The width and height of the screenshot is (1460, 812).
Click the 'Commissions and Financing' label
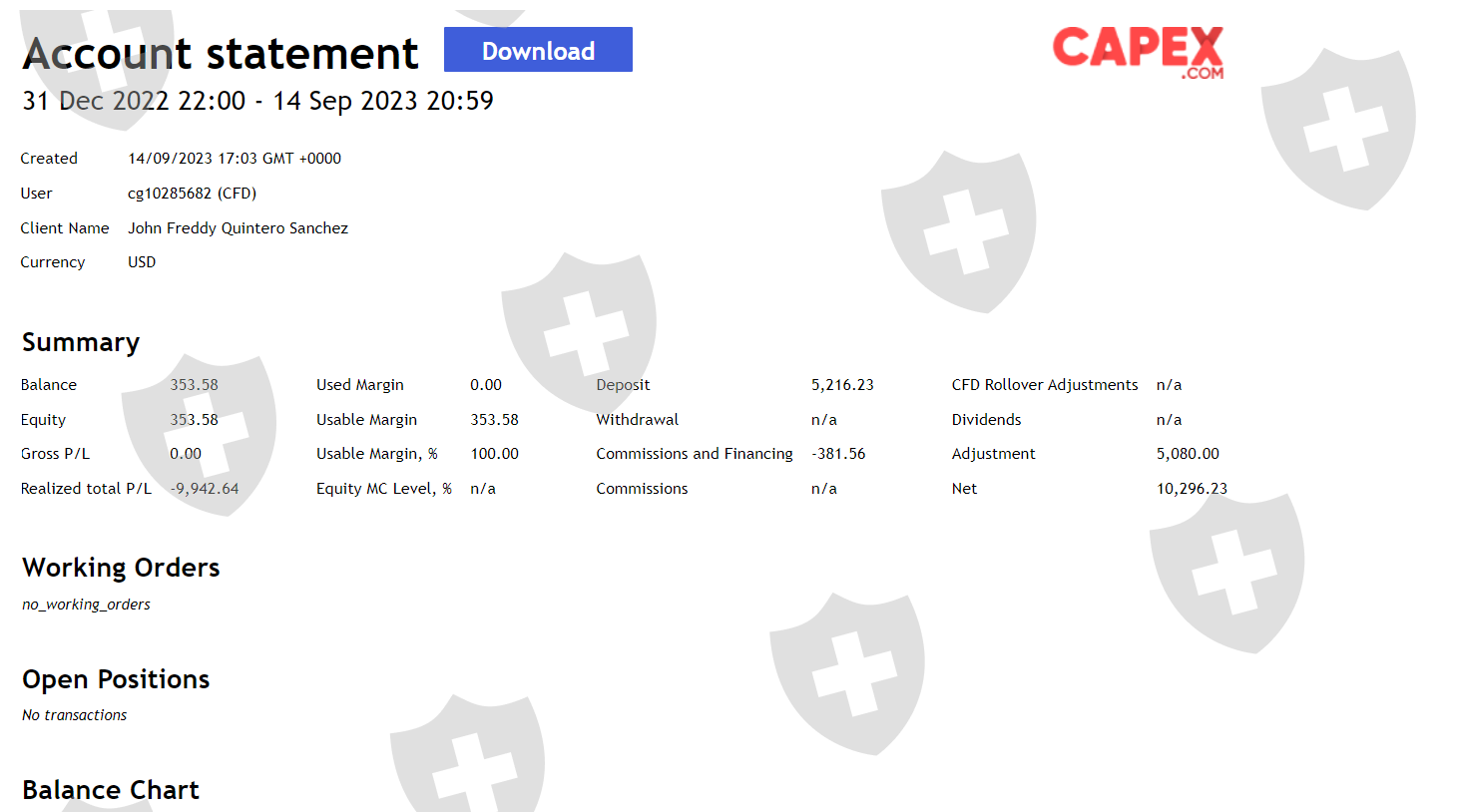click(695, 454)
